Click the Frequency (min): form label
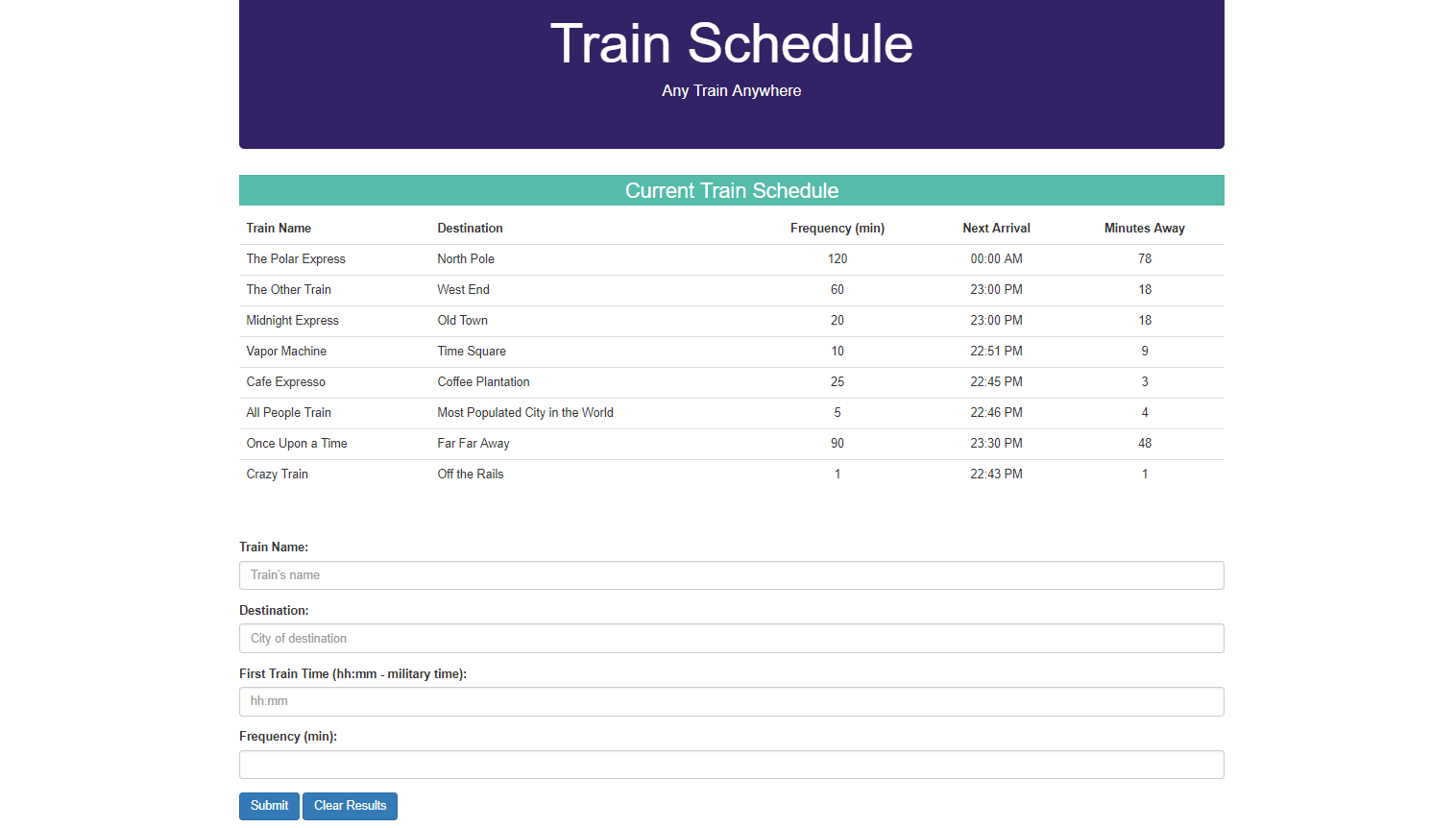This screenshot has height=828, width=1456. (x=288, y=737)
